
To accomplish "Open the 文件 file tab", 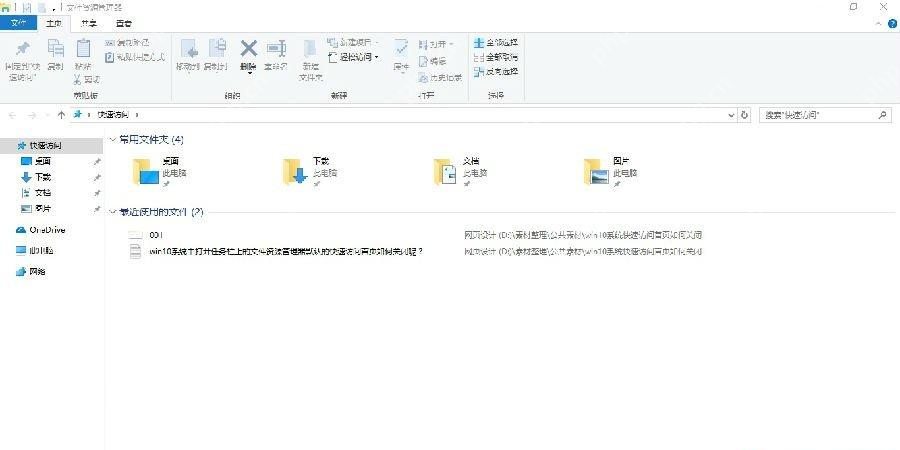I will [18, 24].
